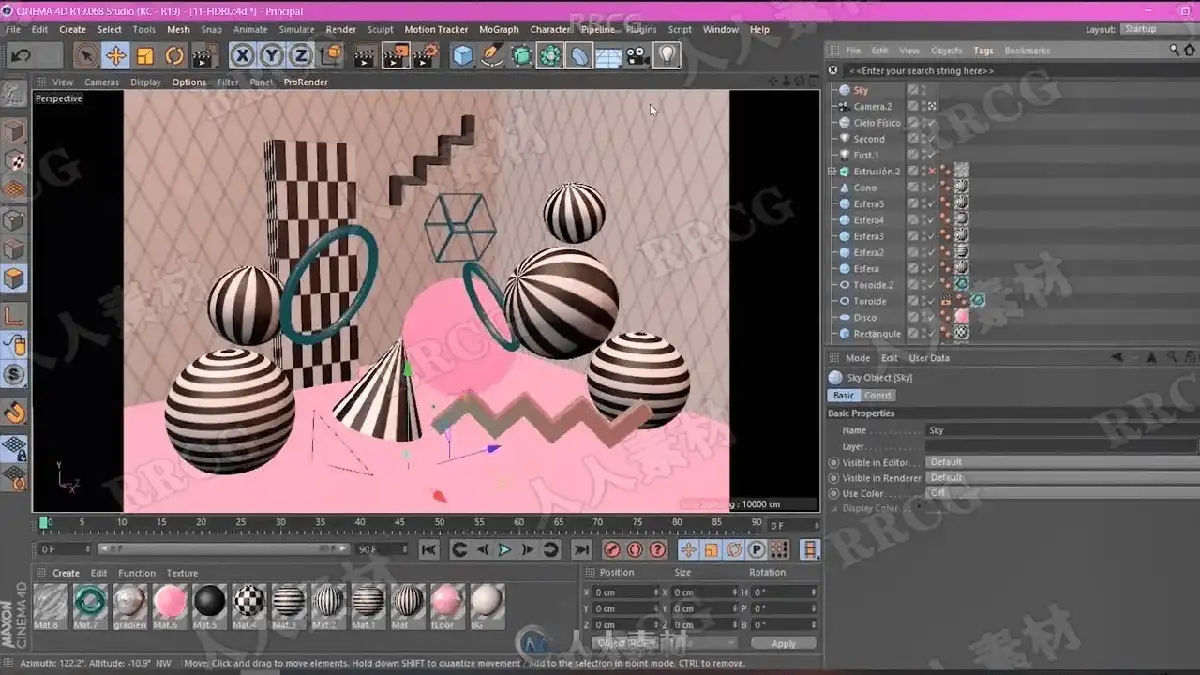
Task: Go to the end of animation
Action: point(581,550)
